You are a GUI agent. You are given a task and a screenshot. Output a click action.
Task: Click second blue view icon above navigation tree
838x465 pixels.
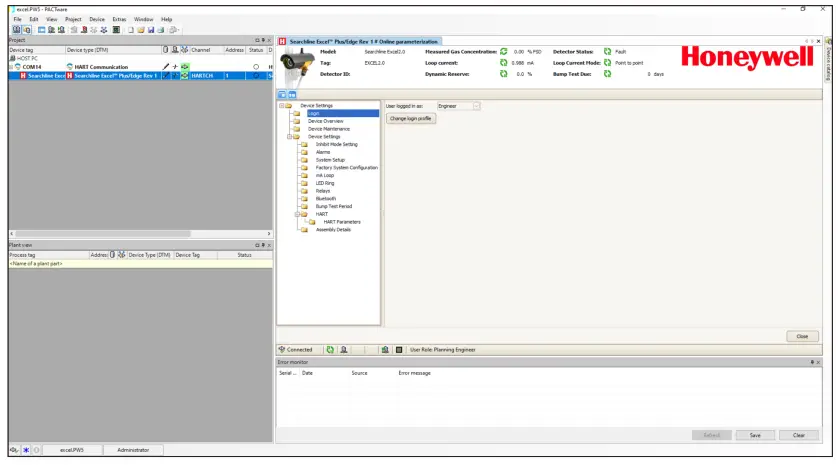click(292, 94)
